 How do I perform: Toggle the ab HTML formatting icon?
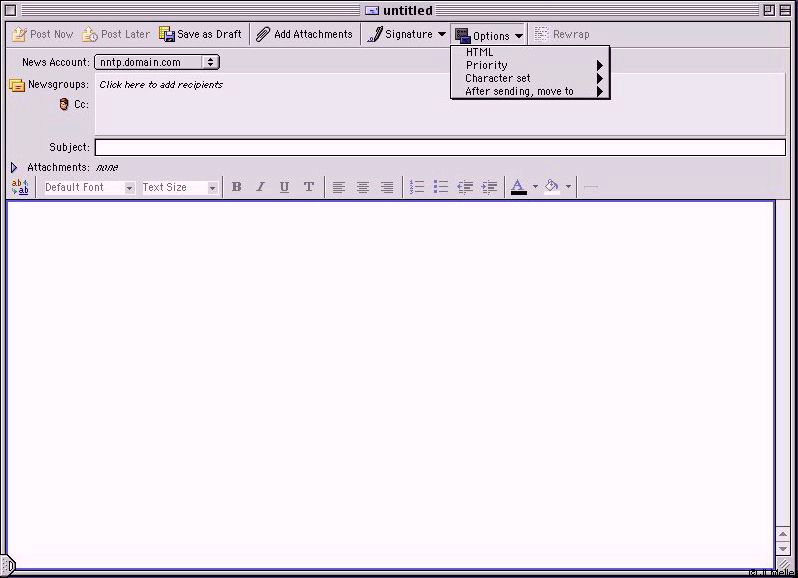point(20,187)
